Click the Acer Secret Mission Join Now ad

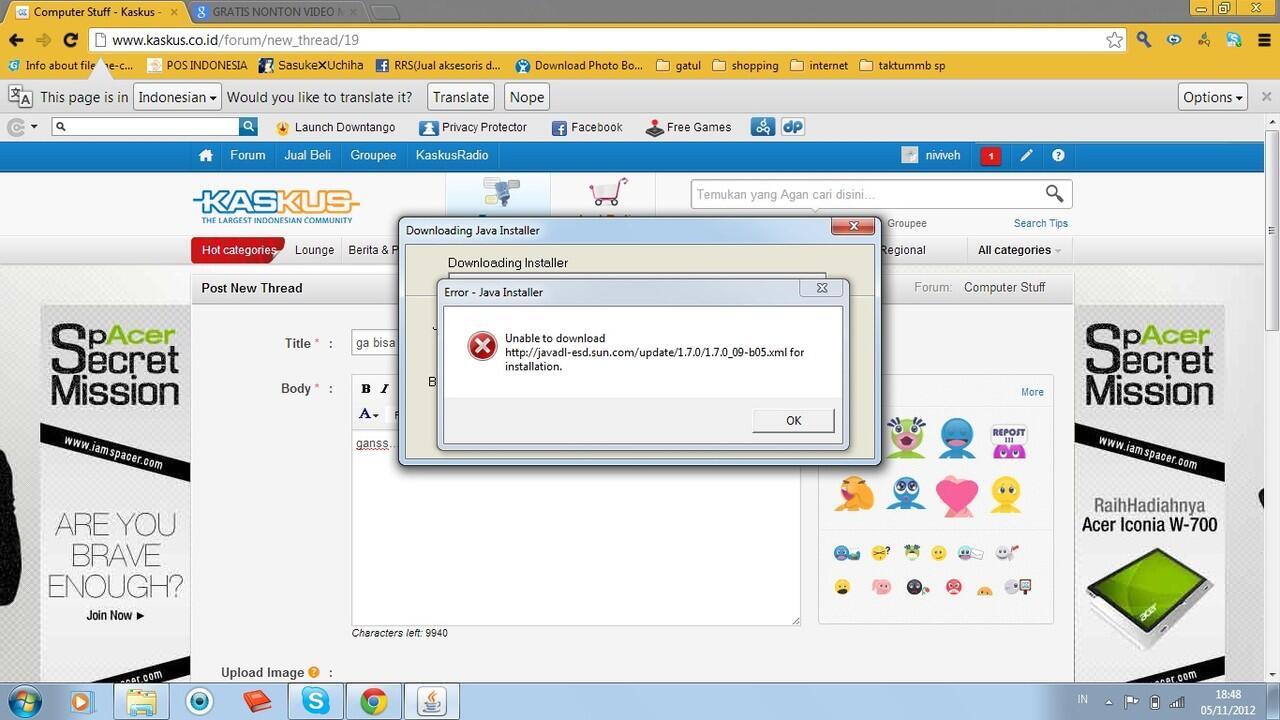pos(115,616)
